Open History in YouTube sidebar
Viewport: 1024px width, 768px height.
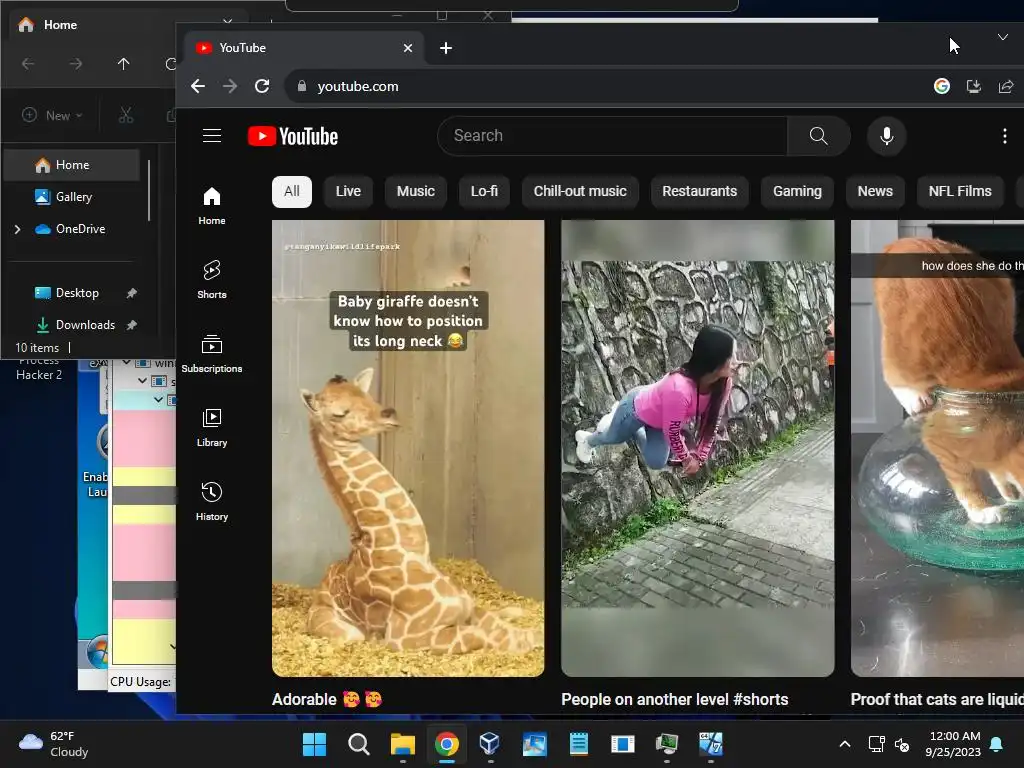tap(212, 501)
